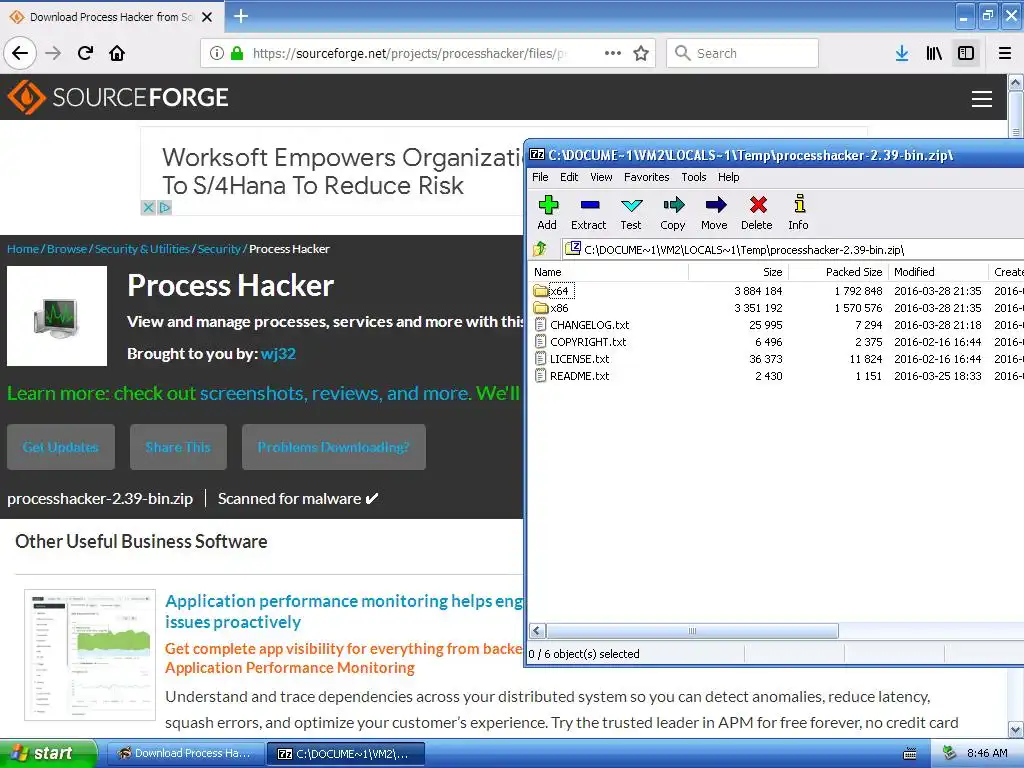Select README.txt file
The image size is (1024, 768).
point(573,376)
